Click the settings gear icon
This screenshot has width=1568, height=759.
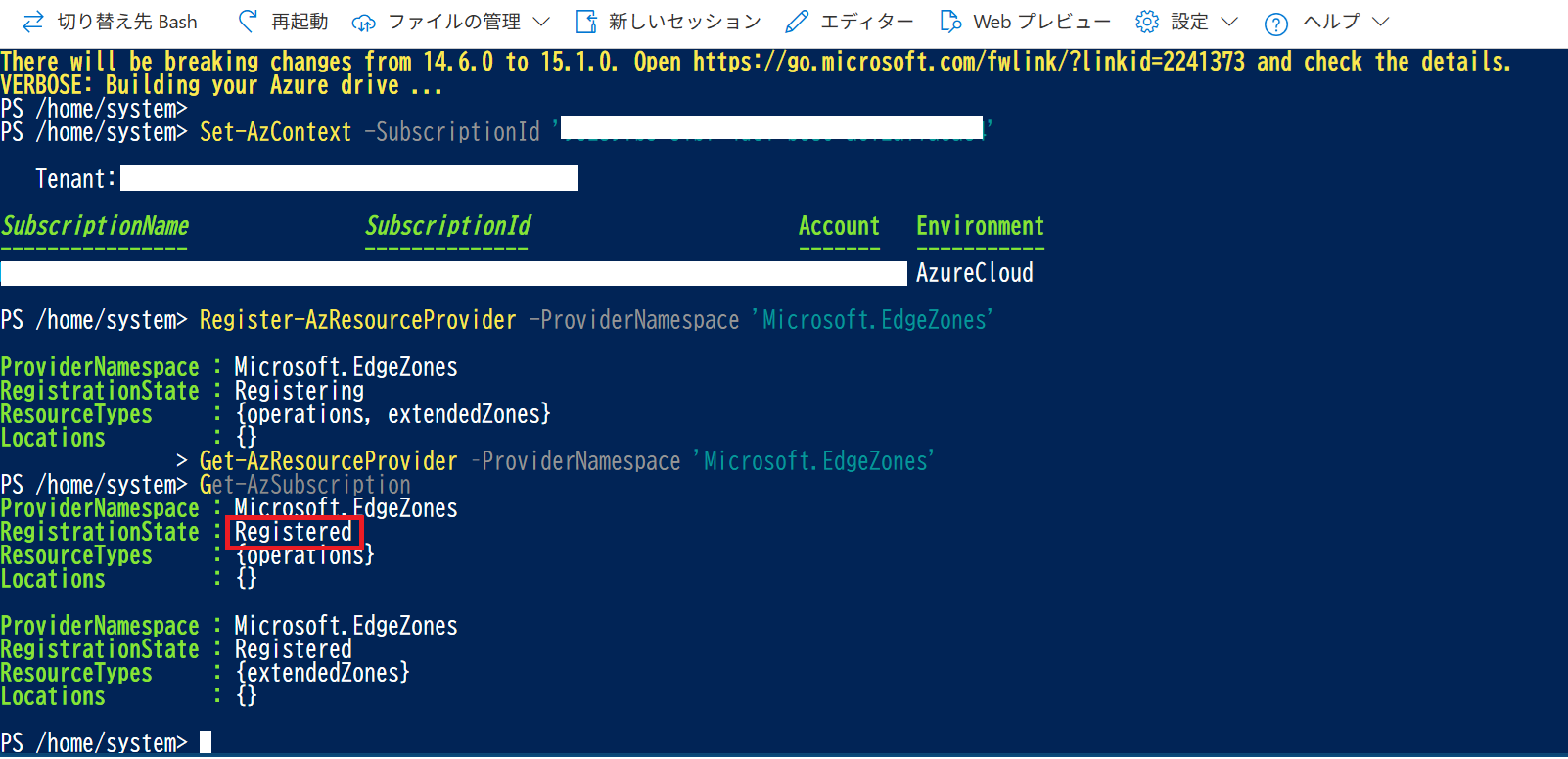[x=1147, y=22]
